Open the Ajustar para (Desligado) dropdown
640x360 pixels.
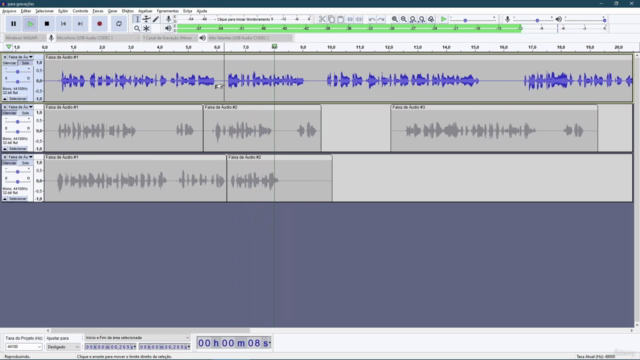[x=63, y=347]
